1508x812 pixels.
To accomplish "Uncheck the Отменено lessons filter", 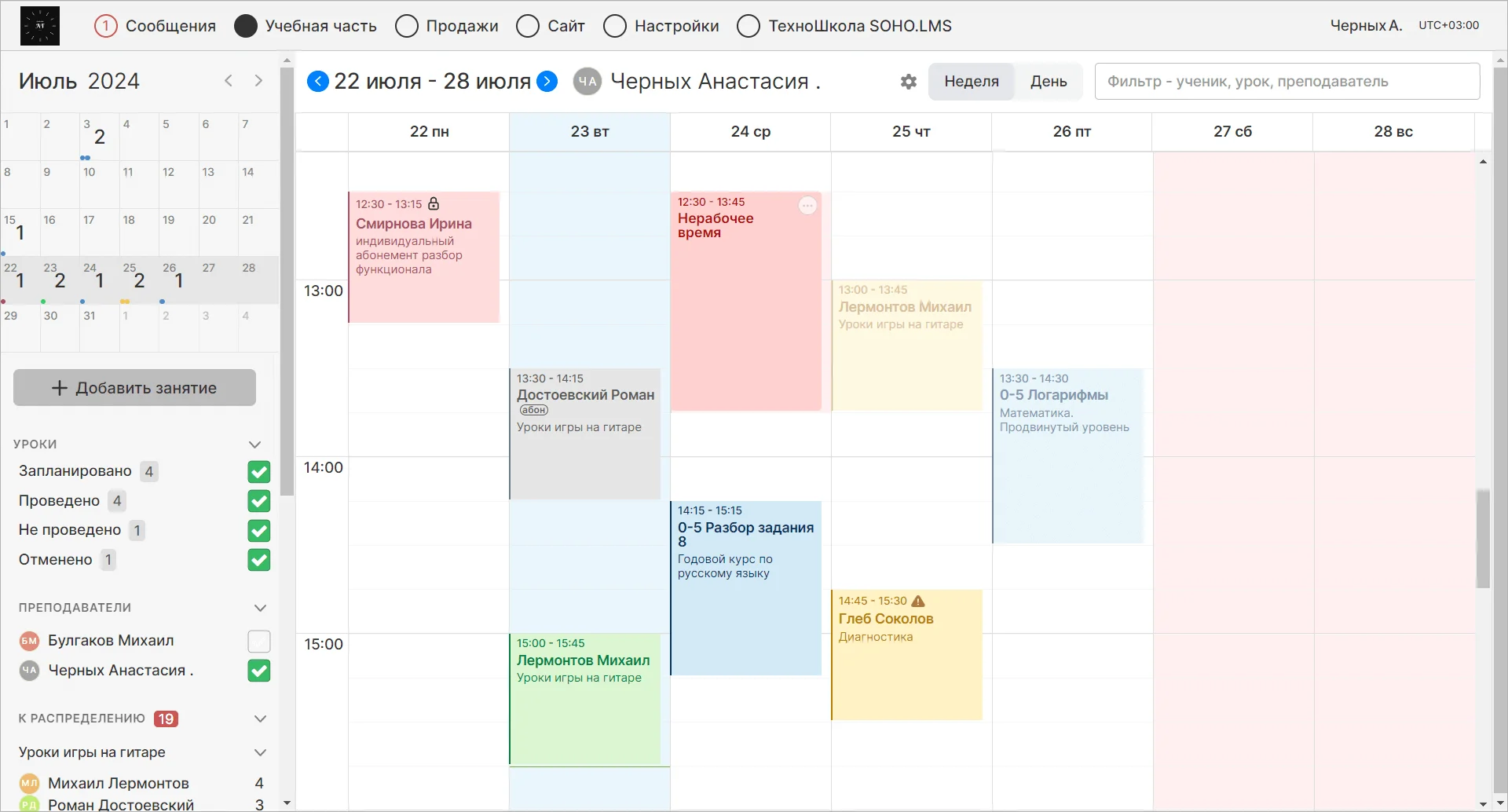I will click(x=259, y=560).
